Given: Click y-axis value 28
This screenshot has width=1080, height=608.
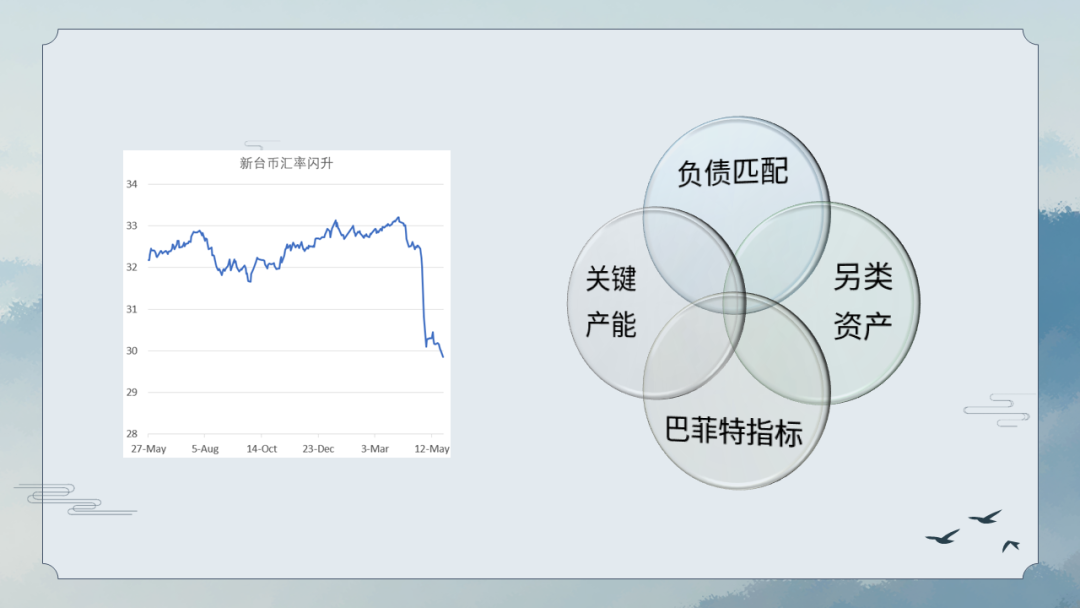Looking at the screenshot, I should 132,434.
